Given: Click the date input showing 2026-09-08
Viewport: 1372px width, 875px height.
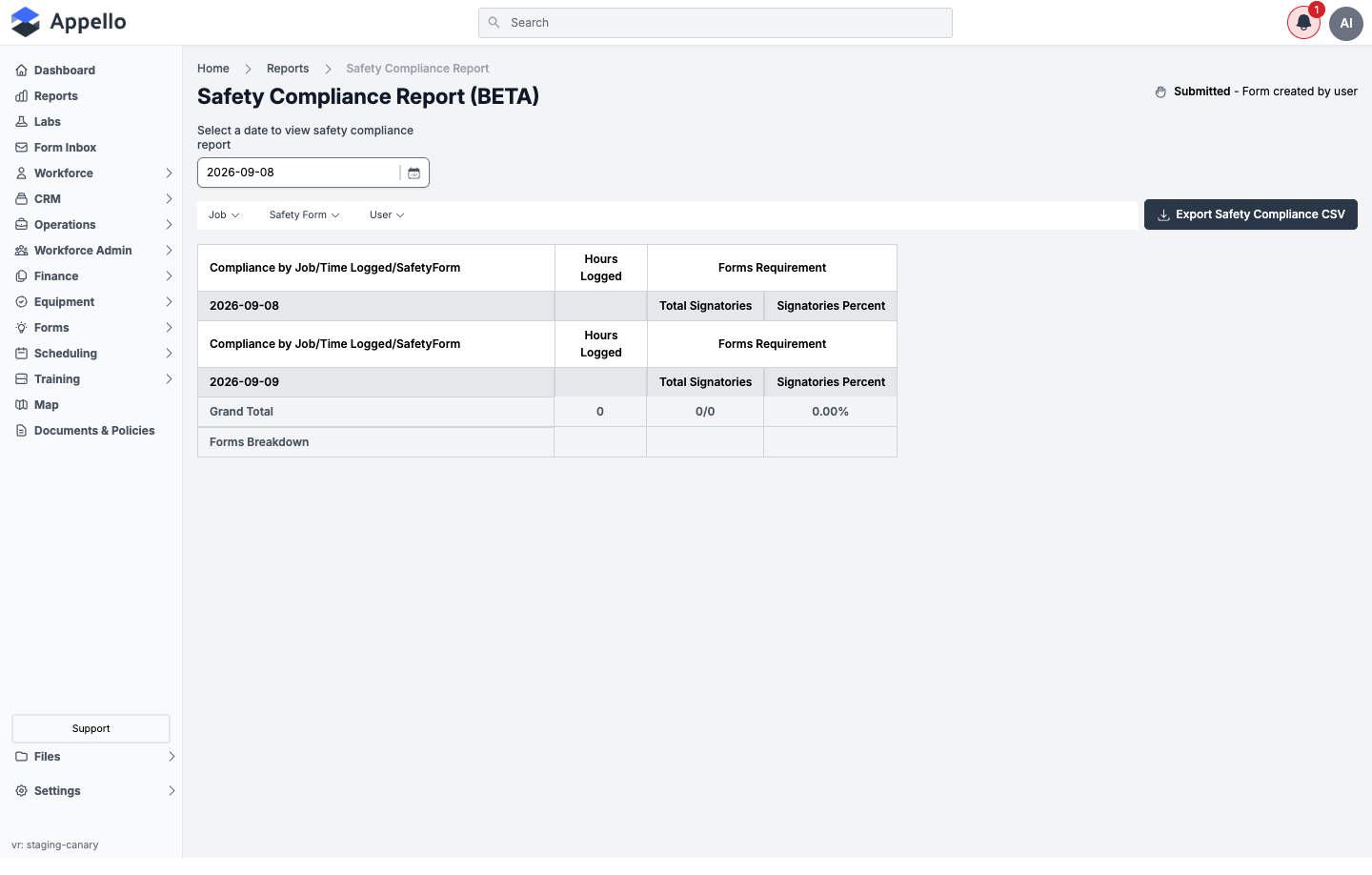Looking at the screenshot, I should 299,173.
